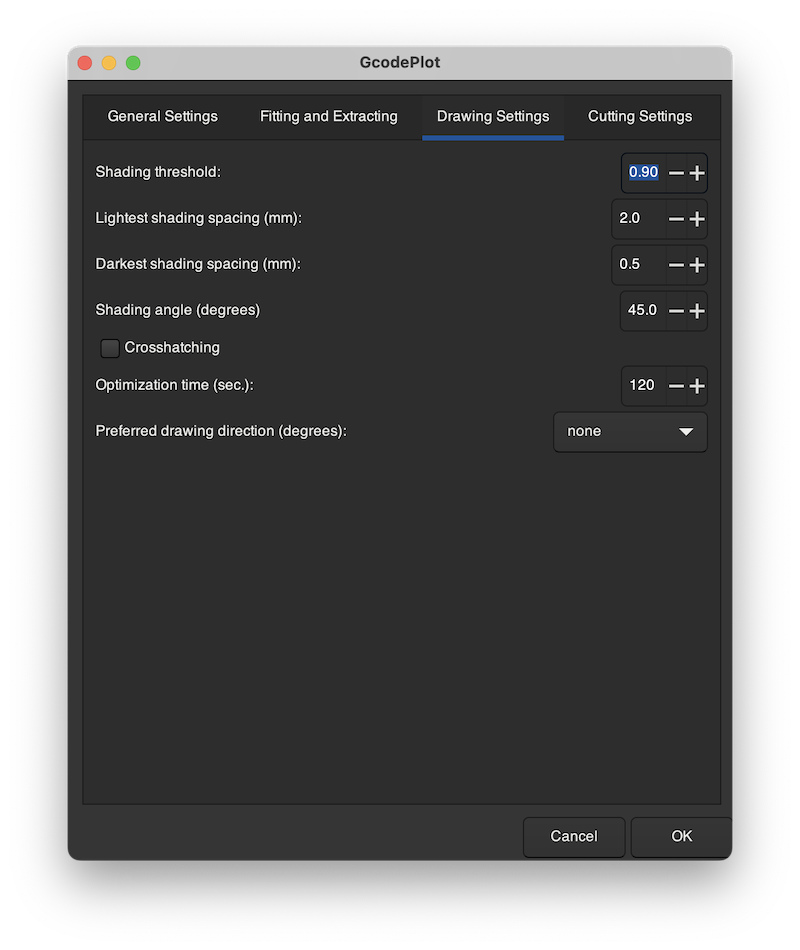Click the Shading threshold input field

[x=643, y=173]
